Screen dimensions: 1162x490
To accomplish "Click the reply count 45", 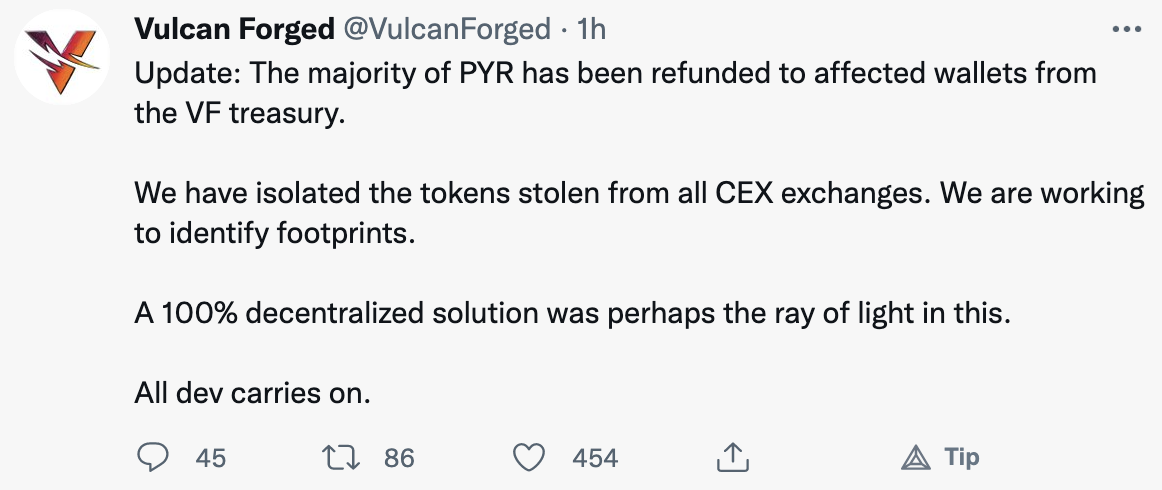I will click(x=211, y=458).
